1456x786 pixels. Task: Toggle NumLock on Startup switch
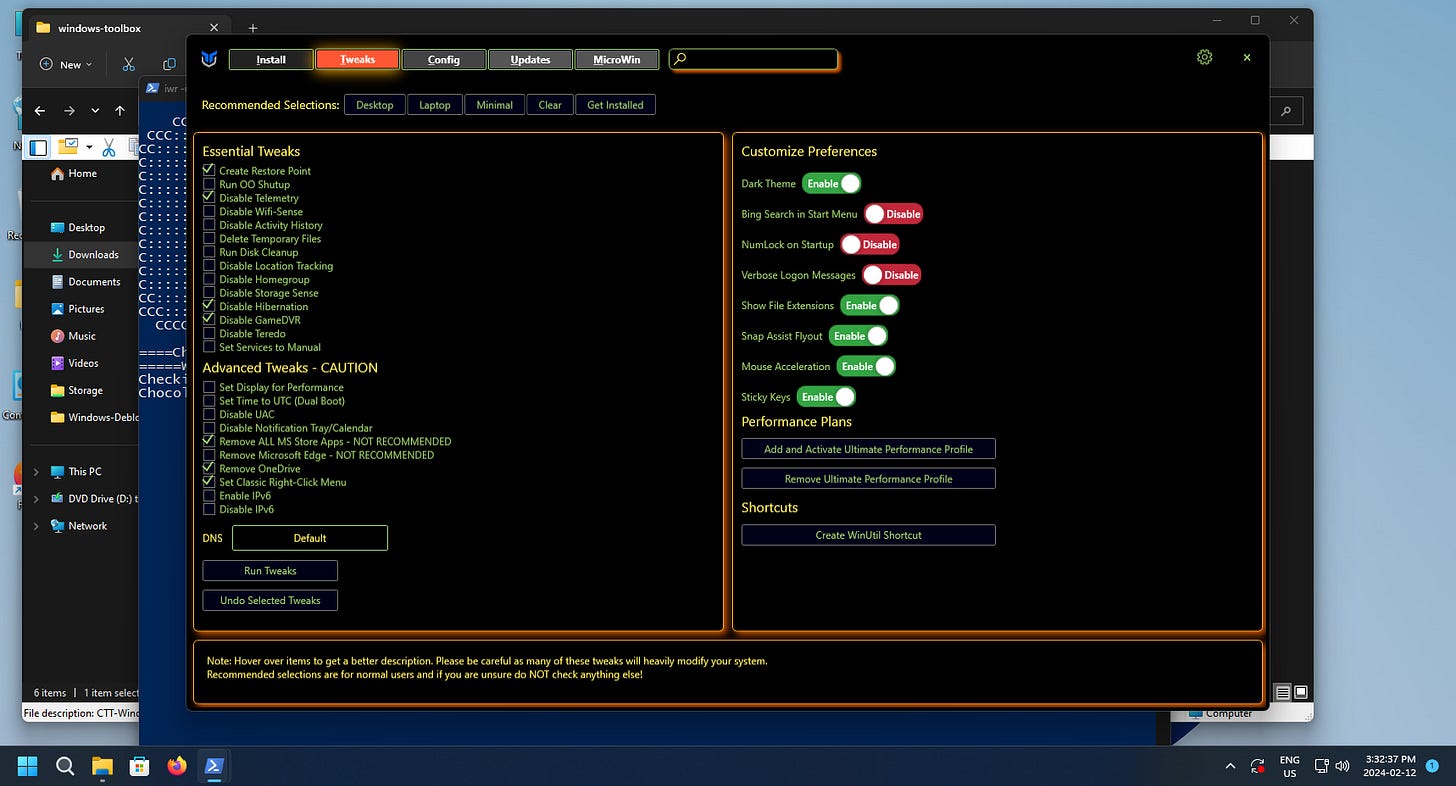pos(869,244)
